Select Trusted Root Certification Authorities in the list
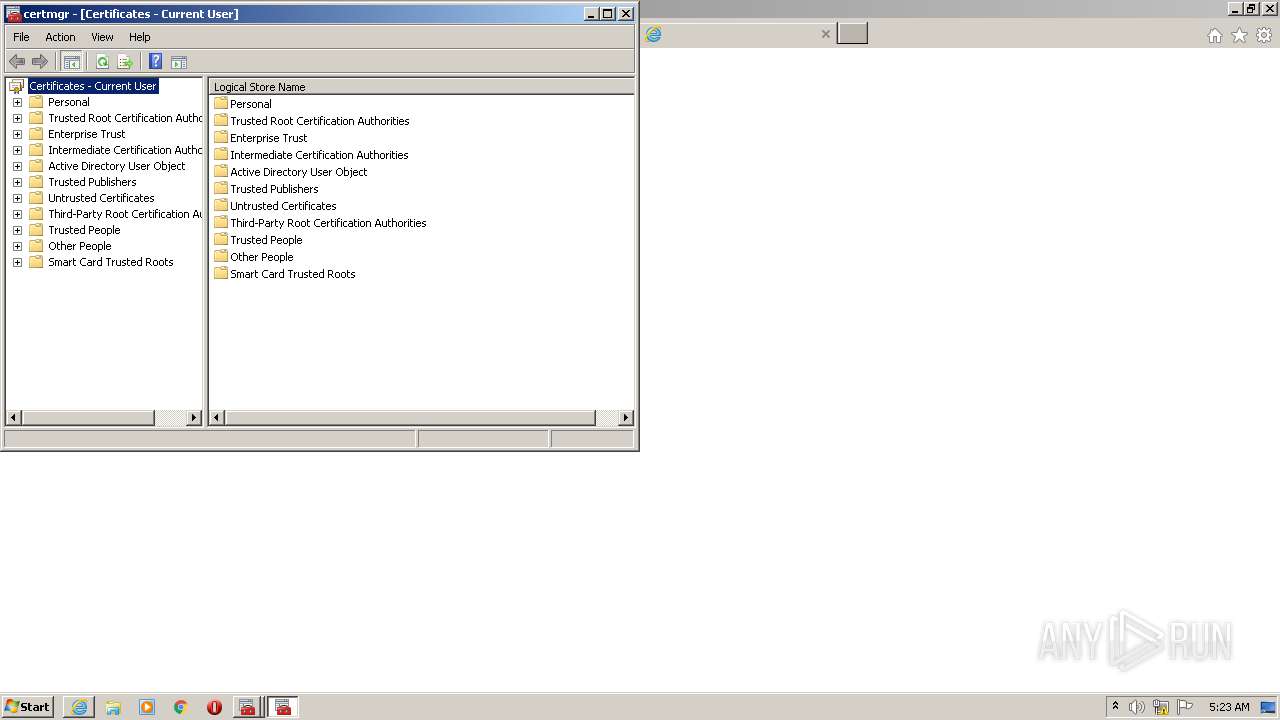 (x=319, y=121)
